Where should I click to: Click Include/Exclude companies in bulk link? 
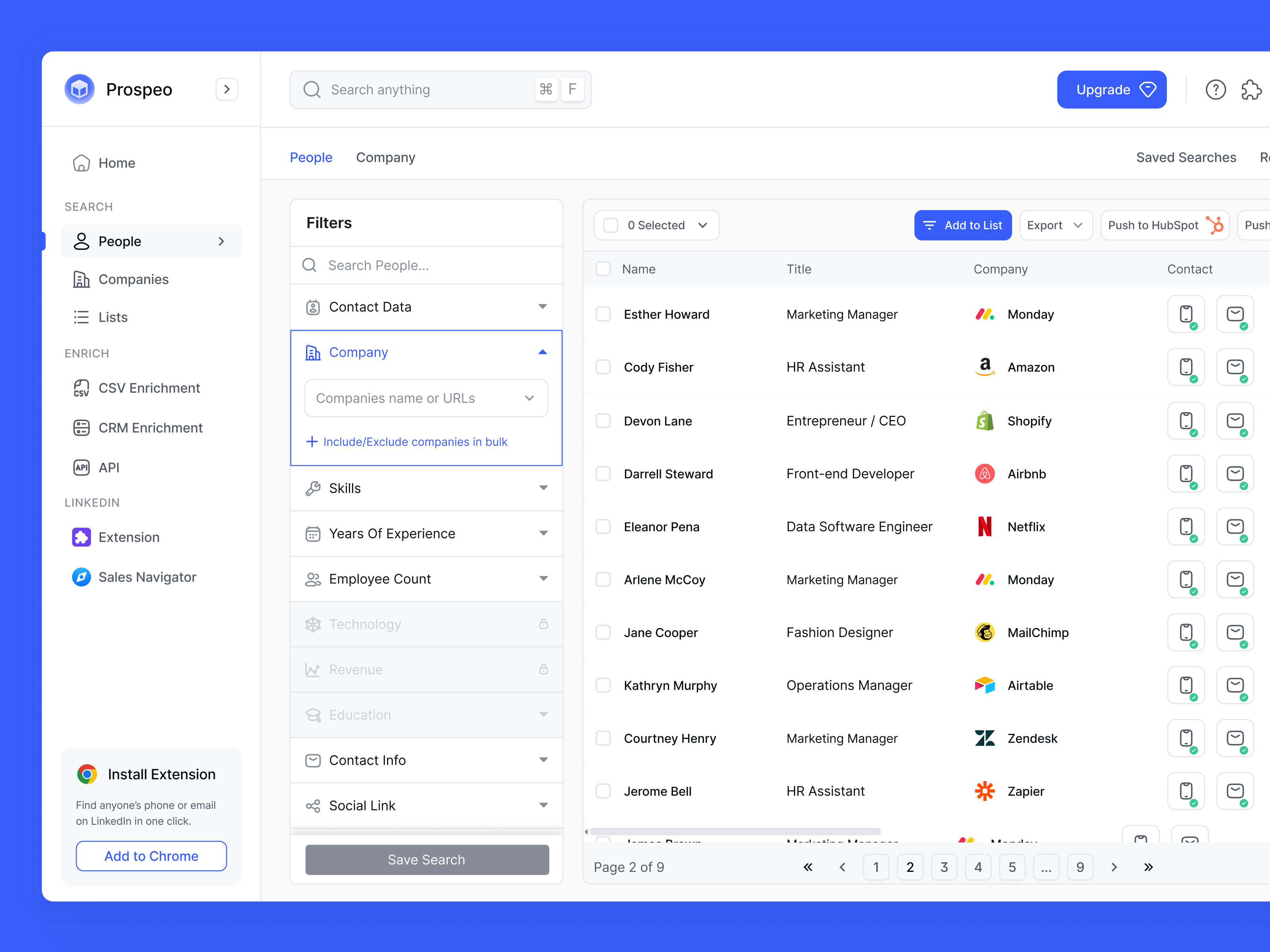point(407,442)
